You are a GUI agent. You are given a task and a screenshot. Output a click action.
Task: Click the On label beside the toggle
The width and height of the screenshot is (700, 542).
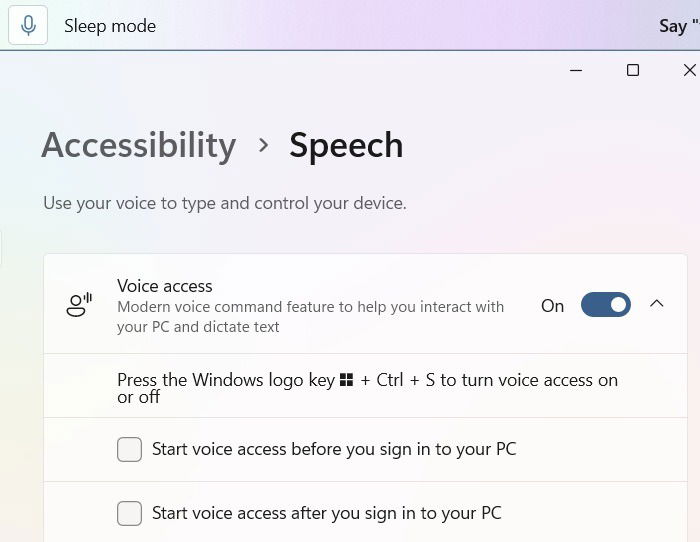pos(553,306)
